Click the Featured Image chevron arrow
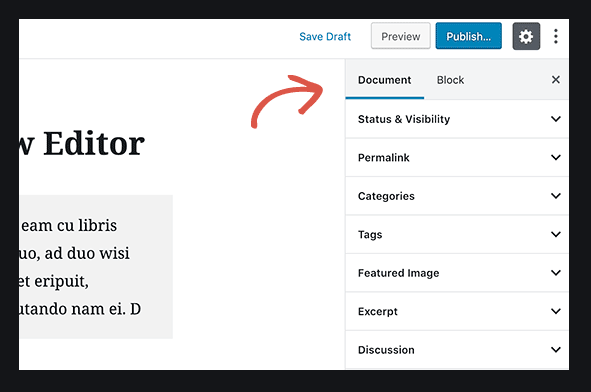591x392 pixels. point(556,273)
